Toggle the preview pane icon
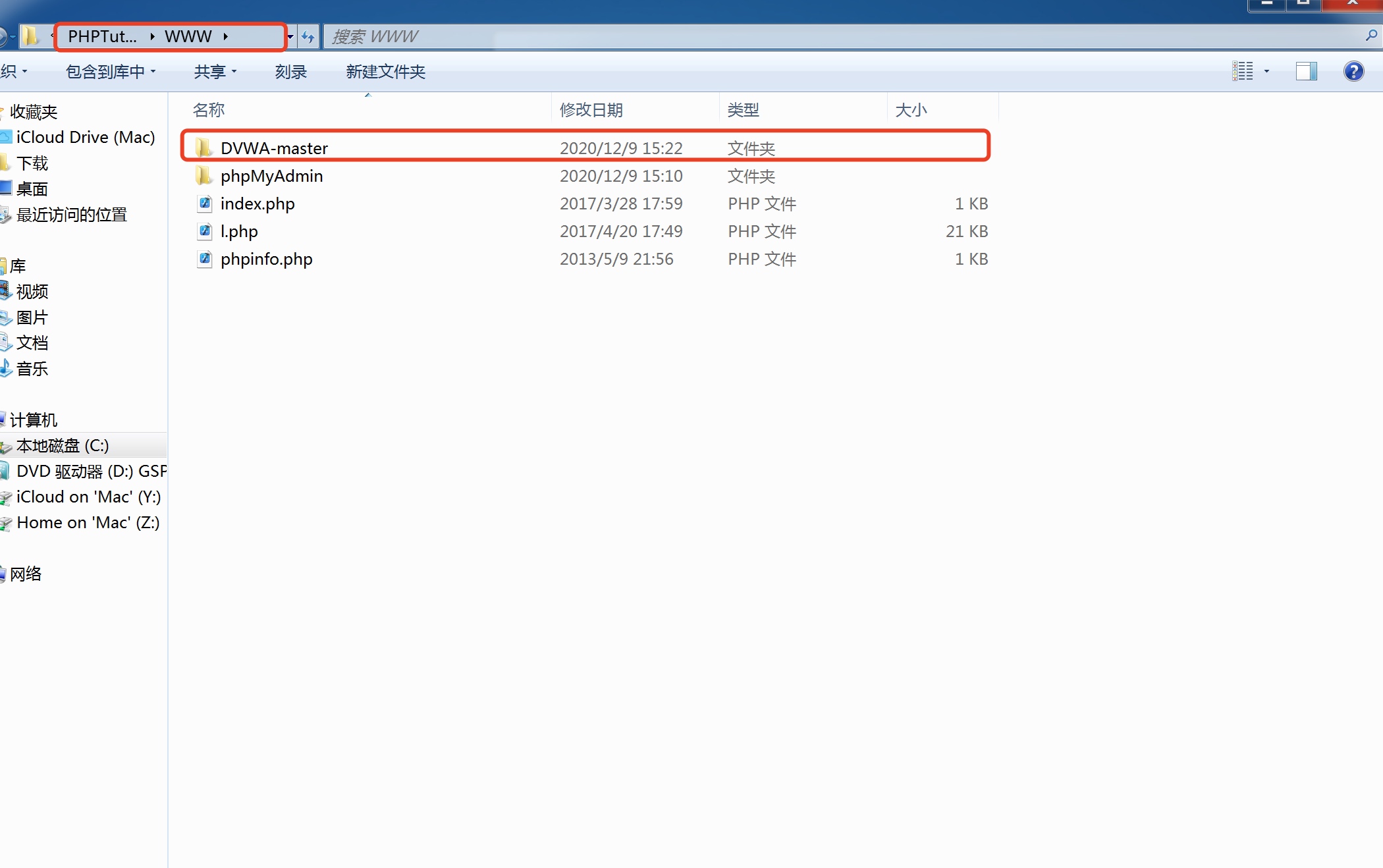The height and width of the screenshot is (868, 1383). tap(1306, 71)
